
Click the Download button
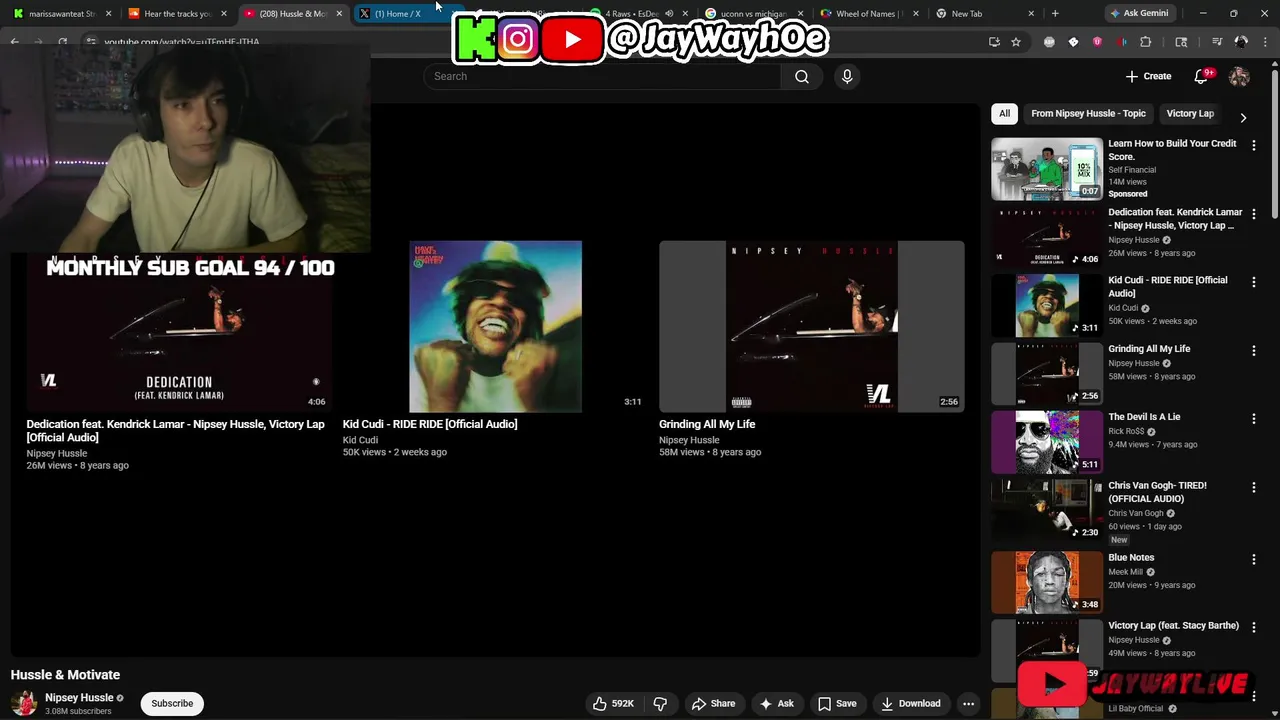(x=910, y=703)
